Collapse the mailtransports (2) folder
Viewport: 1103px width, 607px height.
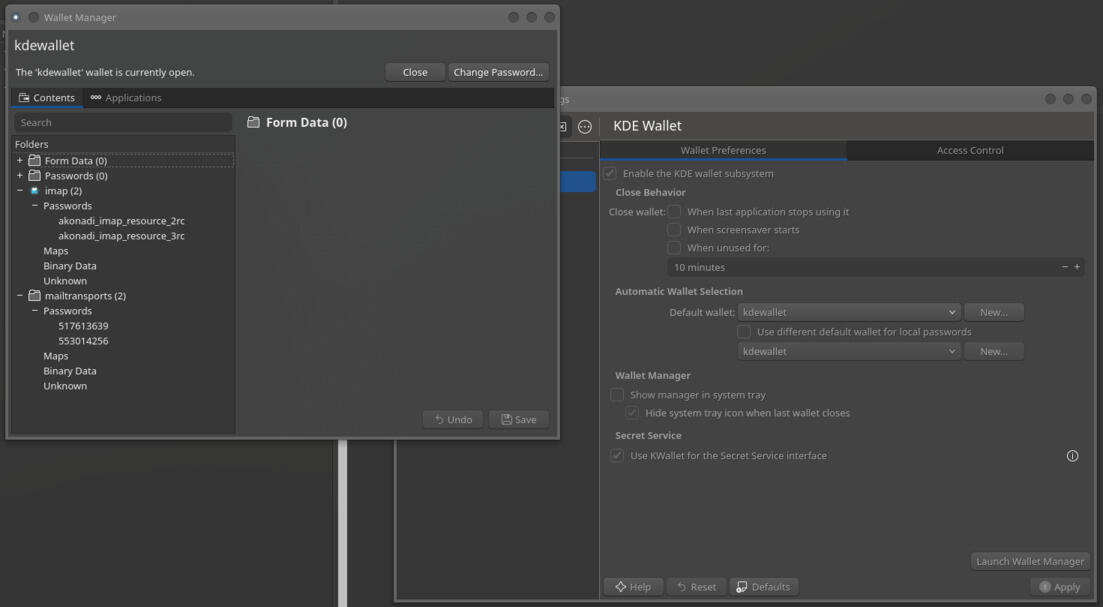[20, 296]
